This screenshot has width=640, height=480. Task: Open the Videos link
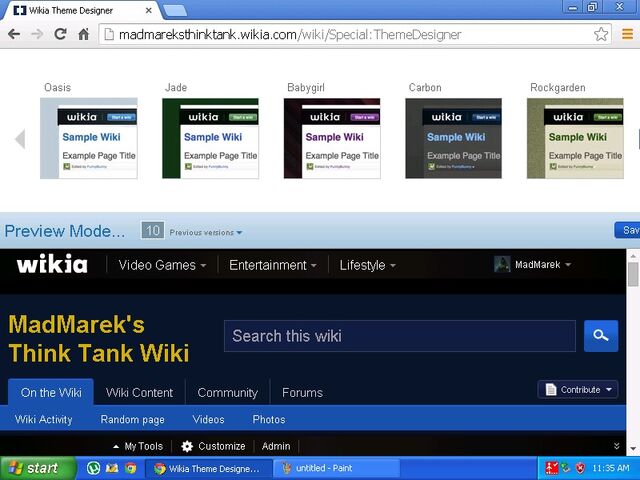(208, 419)
